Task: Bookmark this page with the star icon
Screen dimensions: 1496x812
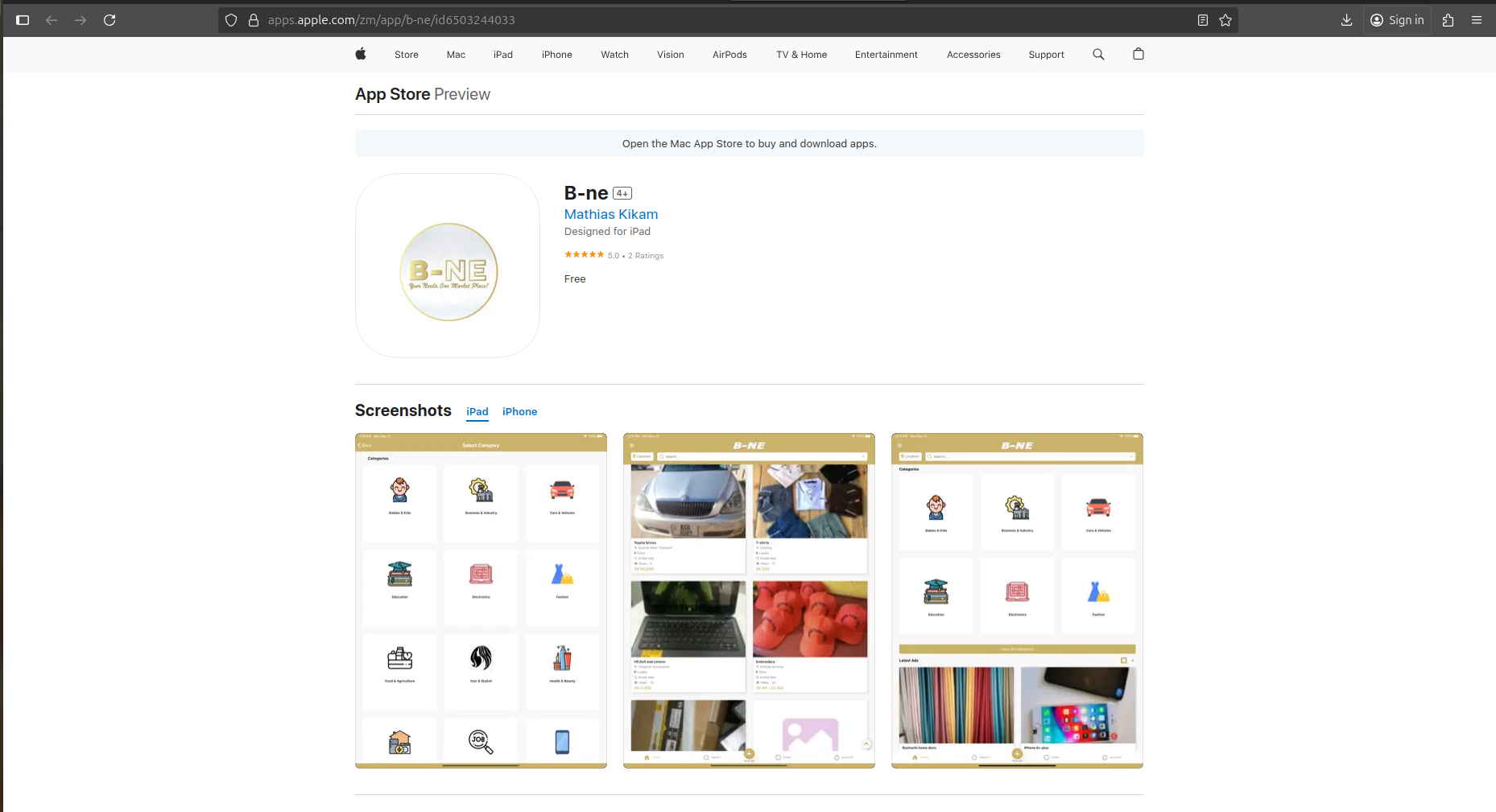Action: tap(1225, 20)
